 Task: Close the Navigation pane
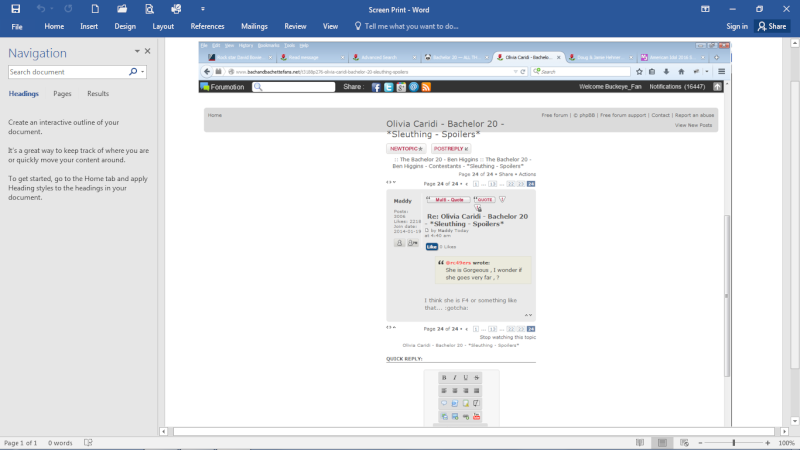tap(147, 51)
